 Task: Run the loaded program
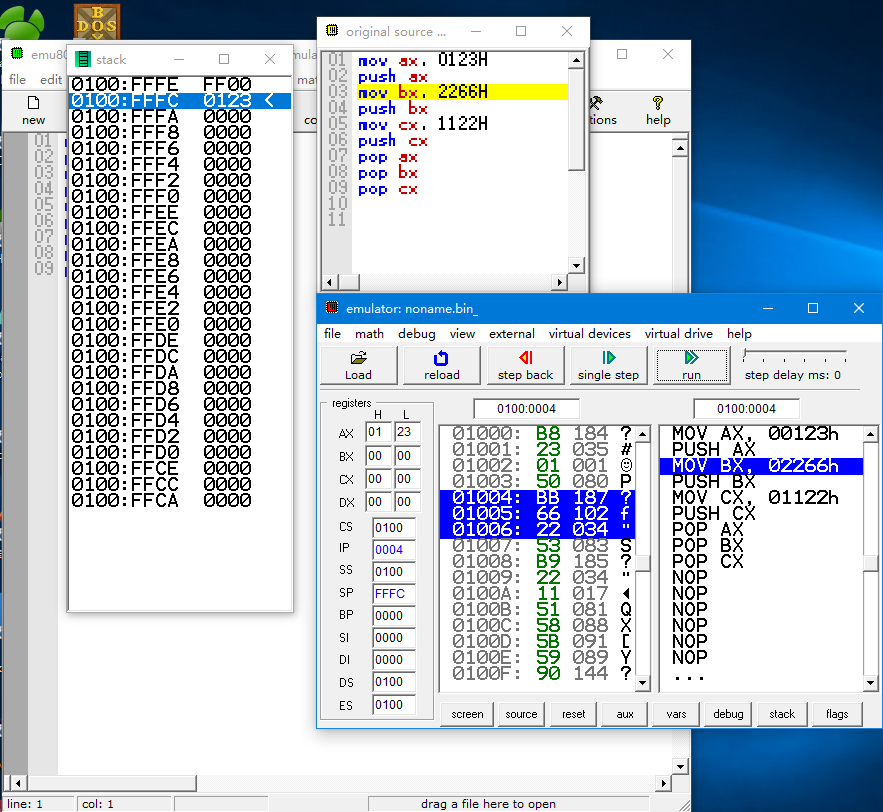(691, 366)
